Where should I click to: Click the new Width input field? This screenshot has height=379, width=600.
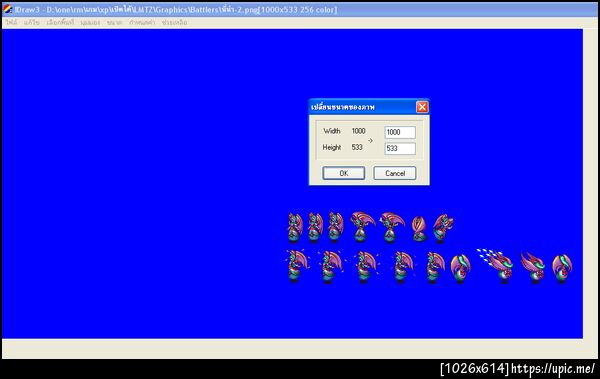click(x=400, y=132)
